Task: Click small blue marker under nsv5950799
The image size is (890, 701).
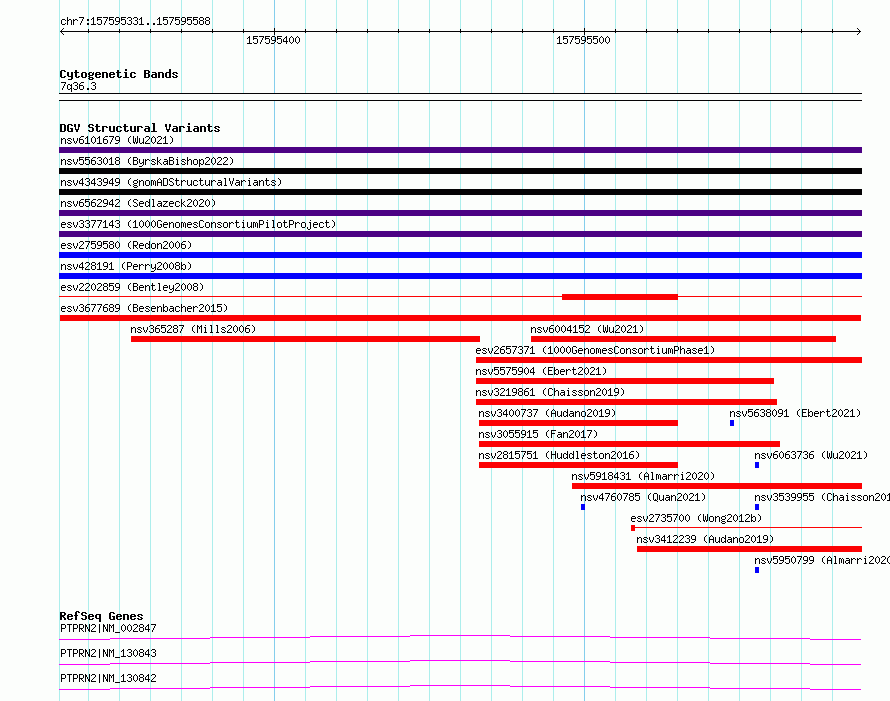Action: [x=757, y=570]
